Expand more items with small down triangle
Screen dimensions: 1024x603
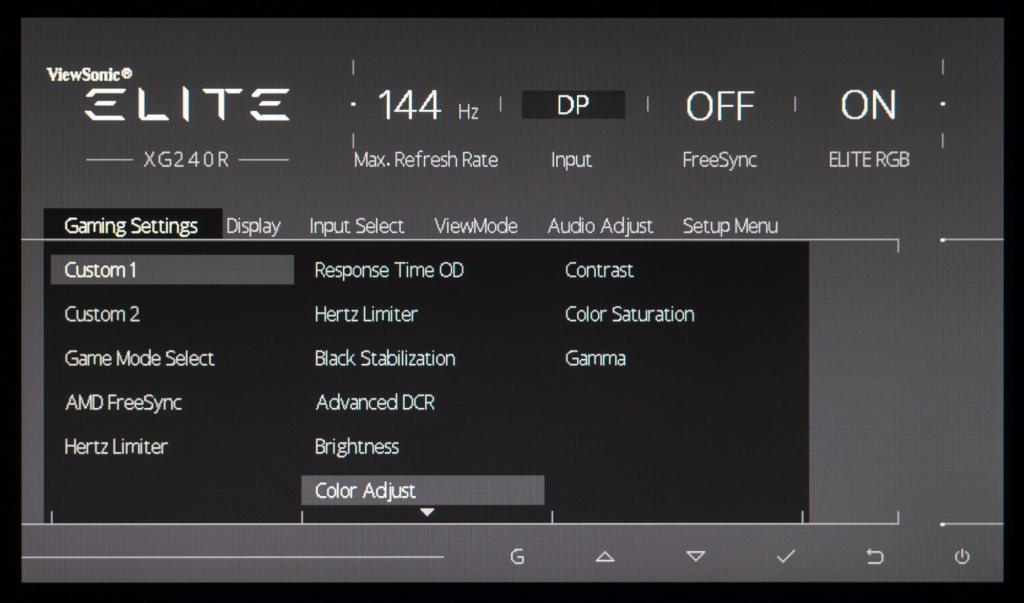[427, 513]
